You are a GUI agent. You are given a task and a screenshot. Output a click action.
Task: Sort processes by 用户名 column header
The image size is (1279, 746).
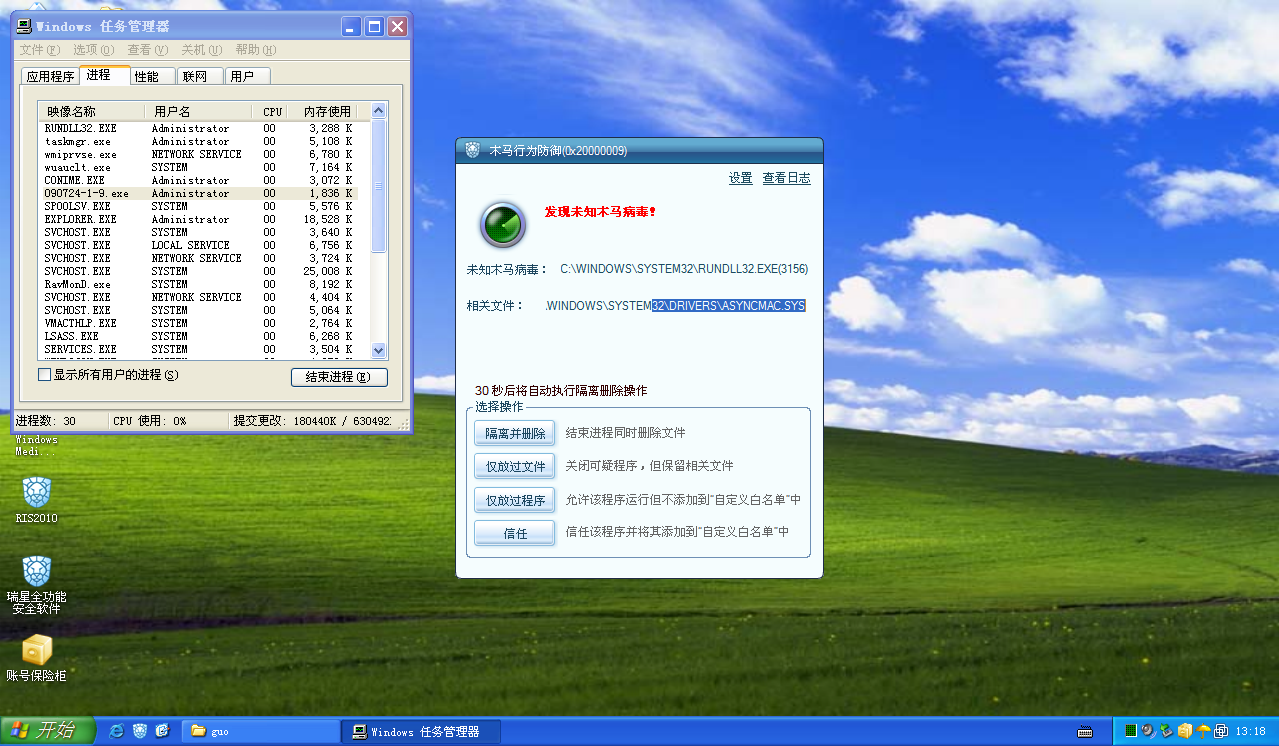(x=201, y=111)
